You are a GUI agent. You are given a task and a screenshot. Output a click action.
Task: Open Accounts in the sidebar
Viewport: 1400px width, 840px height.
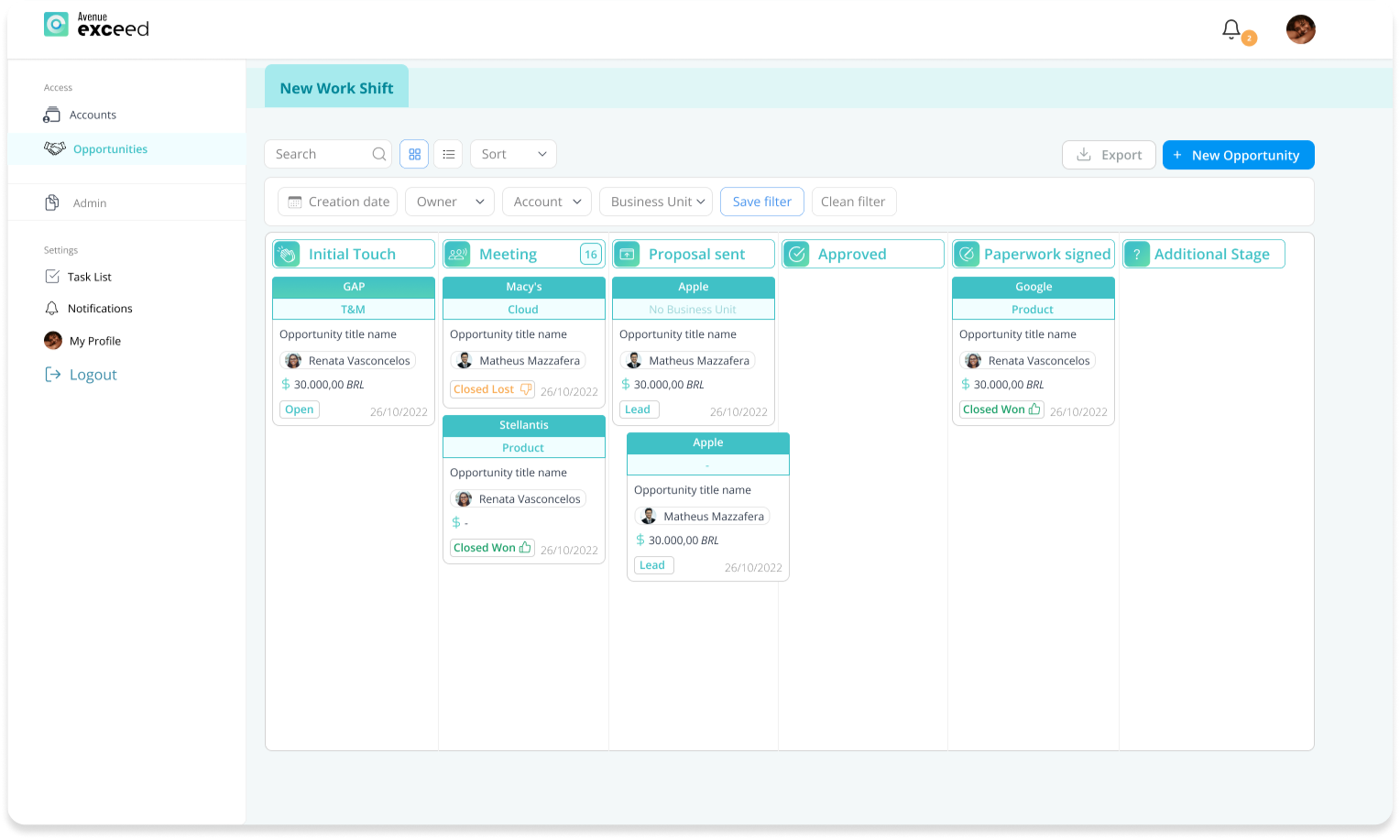point(93,115)
